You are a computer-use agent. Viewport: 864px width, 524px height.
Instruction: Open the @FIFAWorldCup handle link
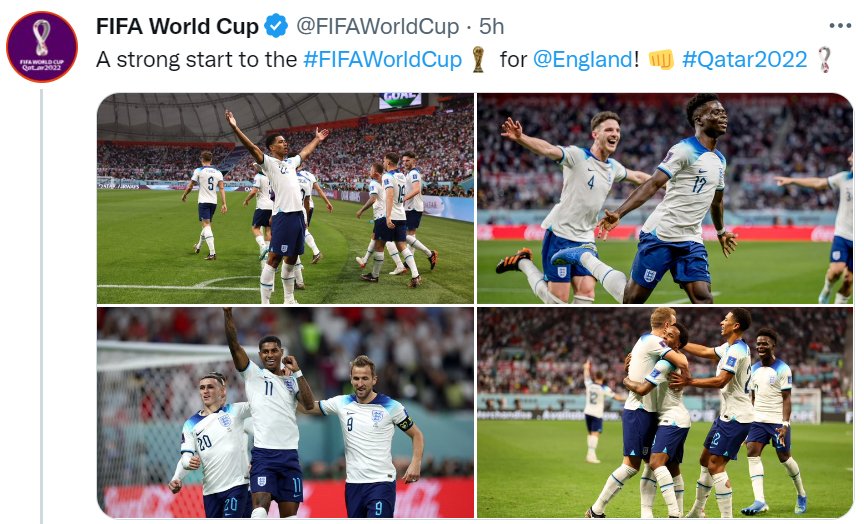tap(377, 26)
